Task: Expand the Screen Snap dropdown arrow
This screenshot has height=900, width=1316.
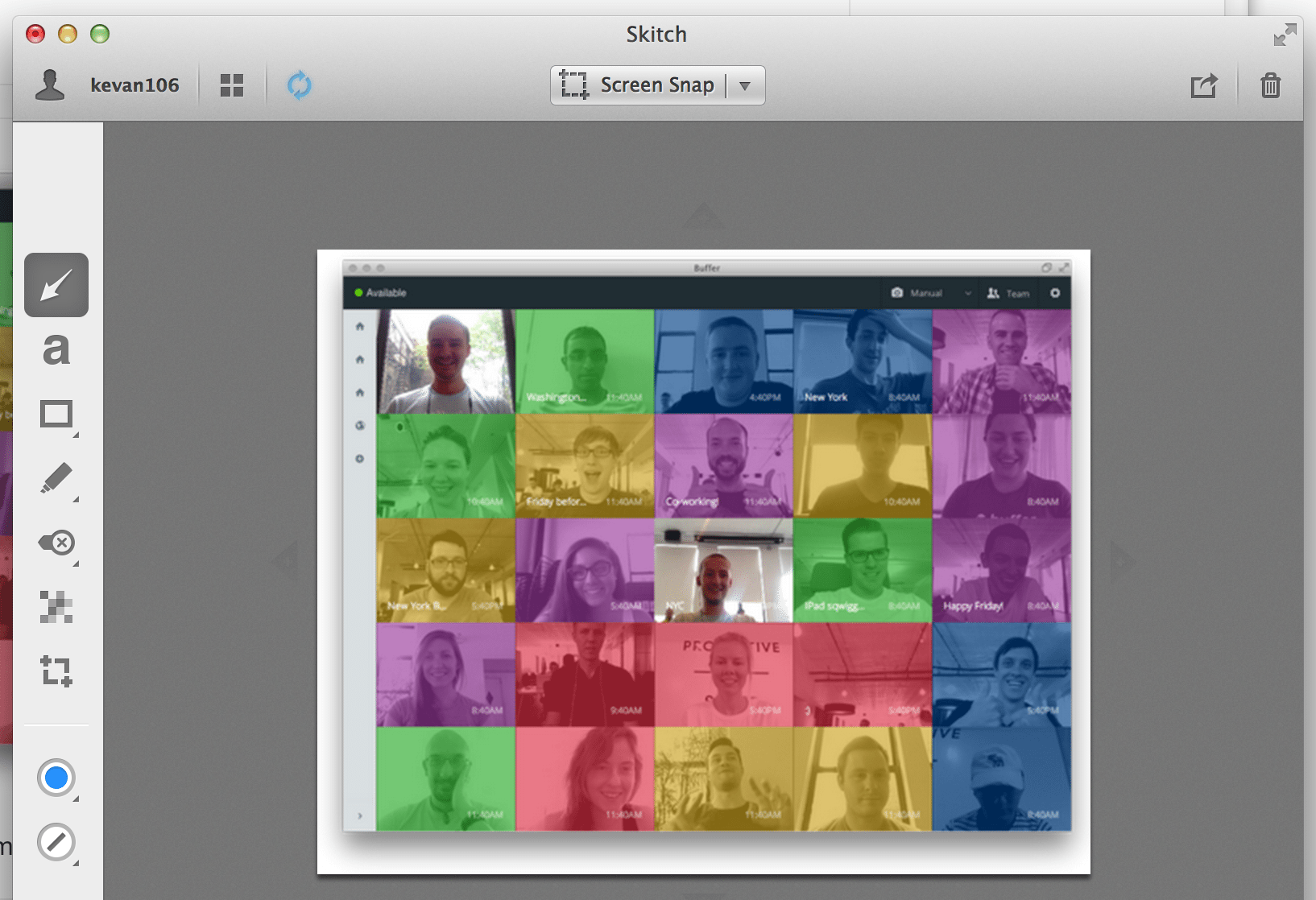Action: [745, 85]
